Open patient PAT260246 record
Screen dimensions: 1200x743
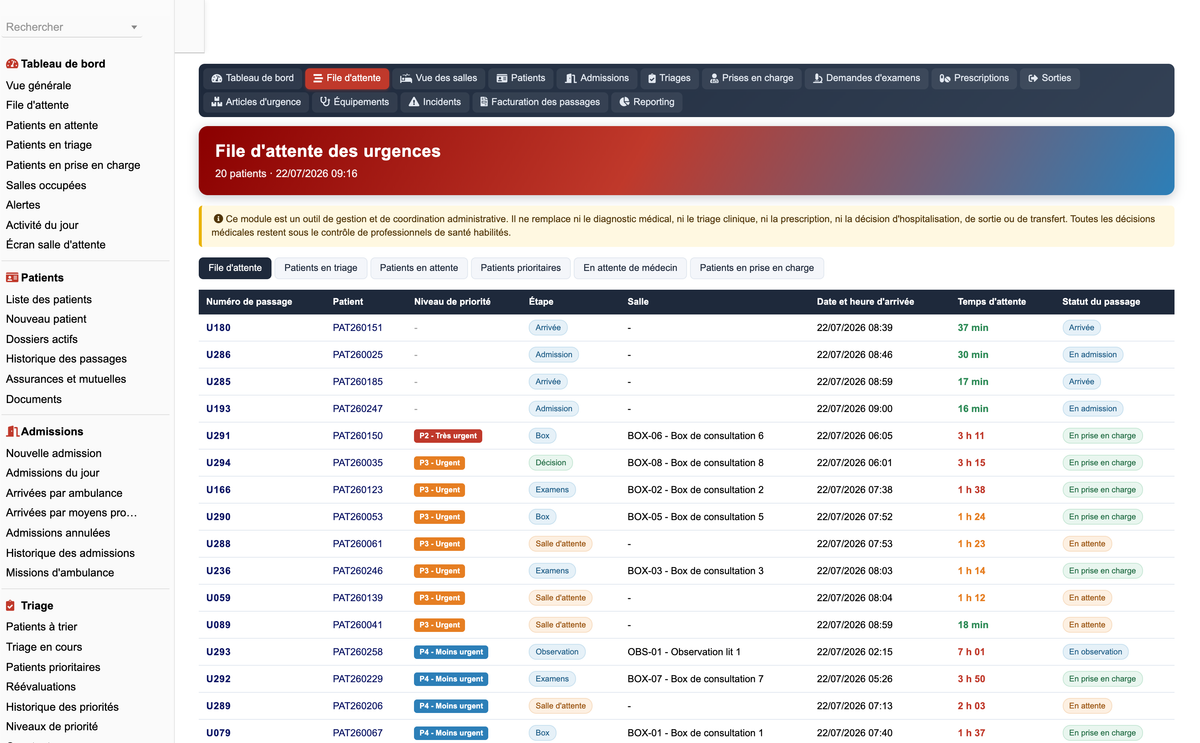[x=358, y=571]
